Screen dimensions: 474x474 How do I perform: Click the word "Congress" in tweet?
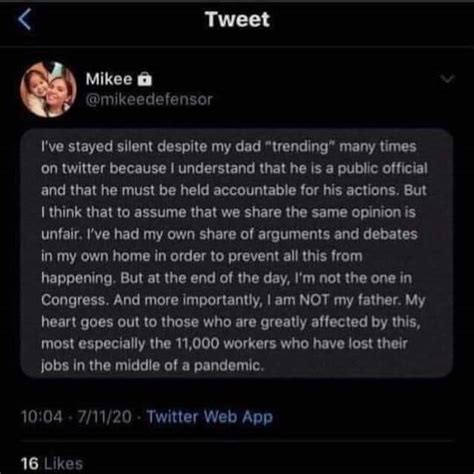tap(74, 301)
